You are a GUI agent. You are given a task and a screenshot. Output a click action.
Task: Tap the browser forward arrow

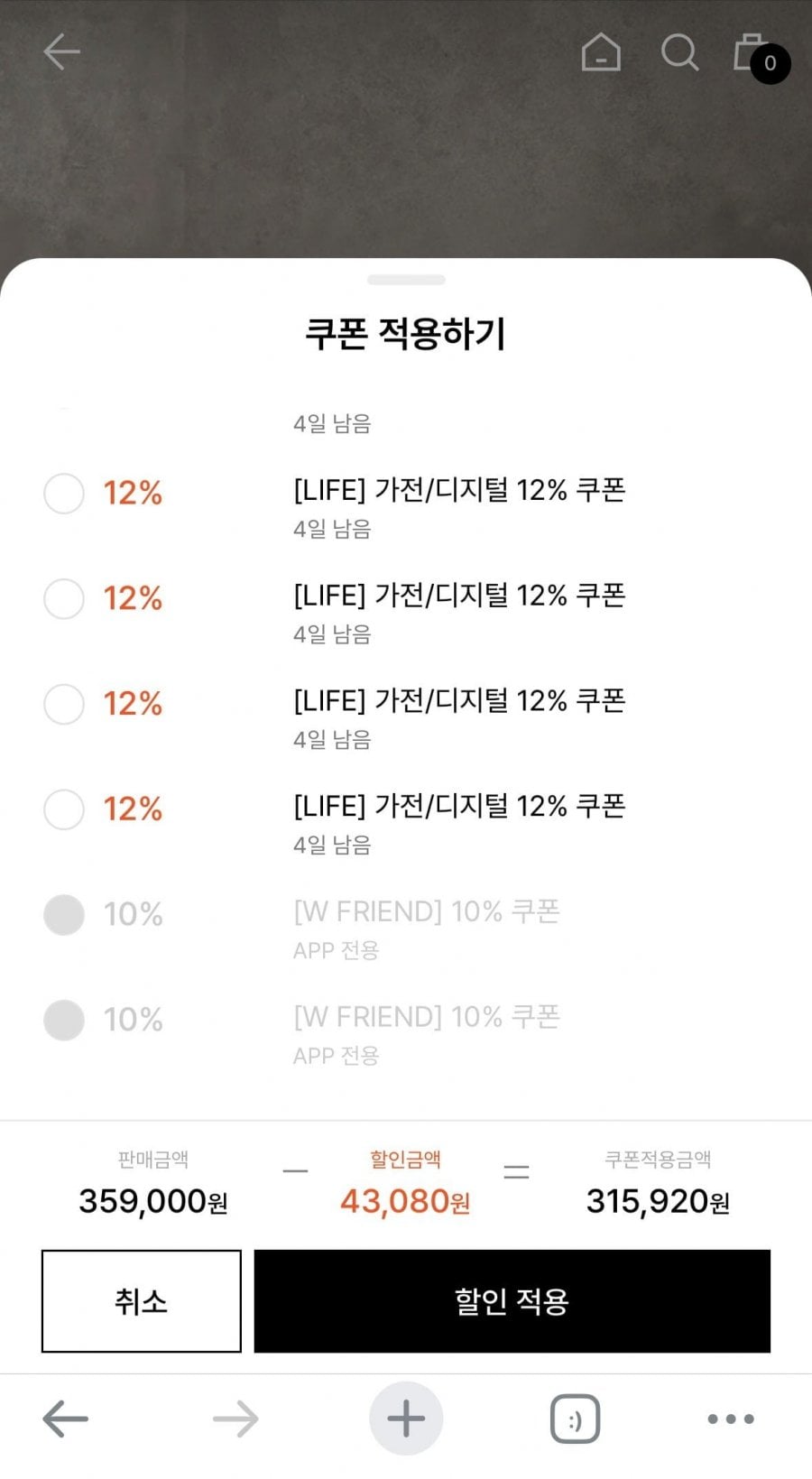[x=235, y=1419]
